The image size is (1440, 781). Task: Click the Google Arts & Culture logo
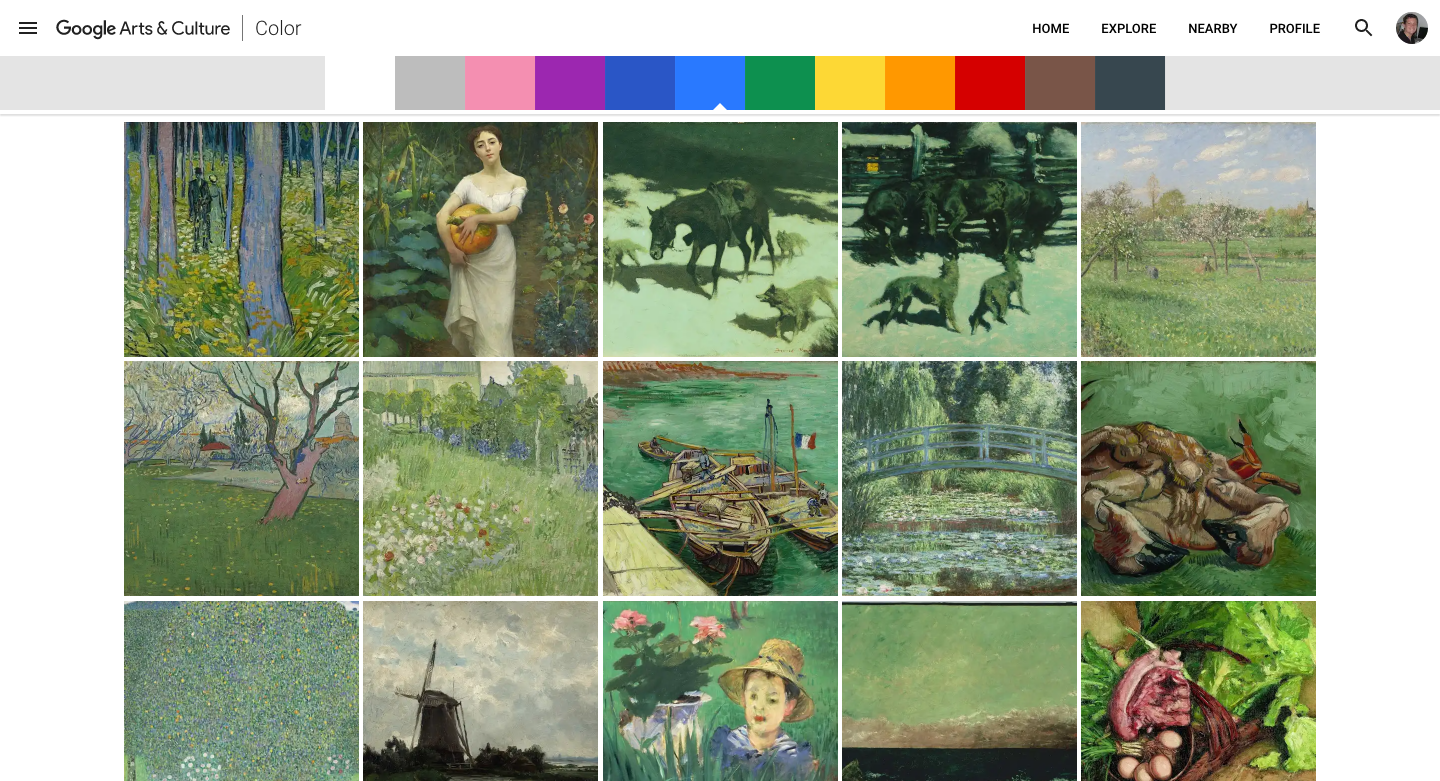[x=143, y=28]
